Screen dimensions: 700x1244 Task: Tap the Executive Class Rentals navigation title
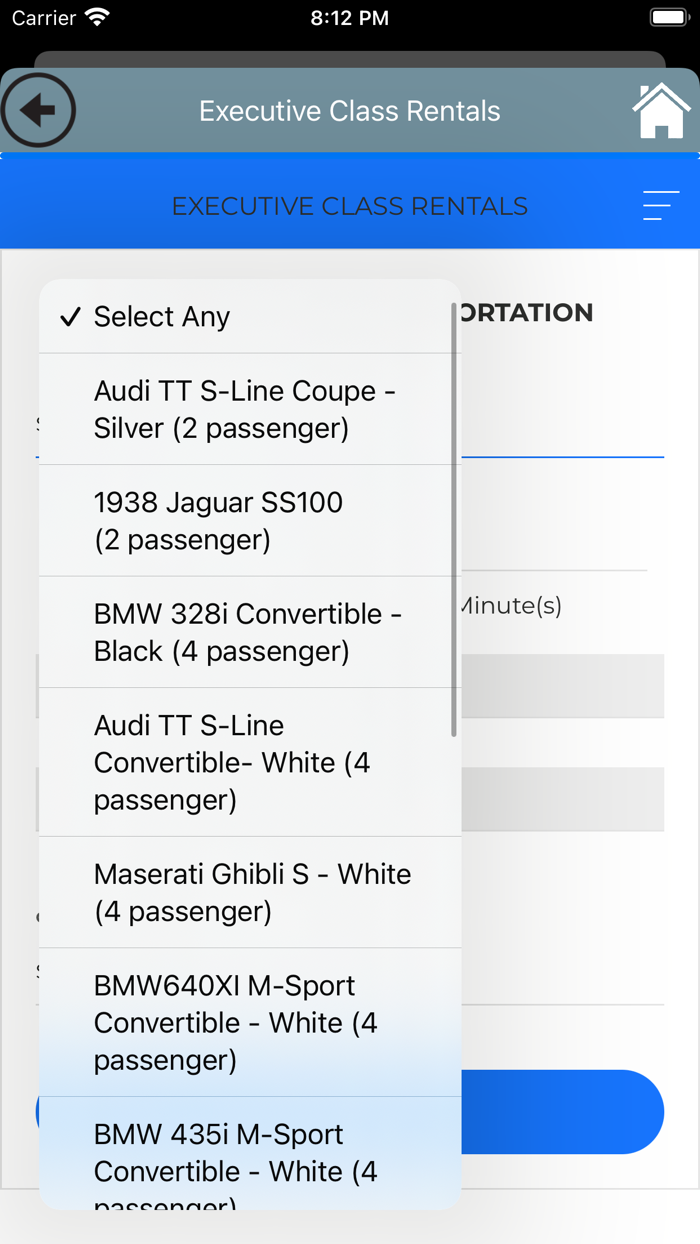[x=349, y=111]
